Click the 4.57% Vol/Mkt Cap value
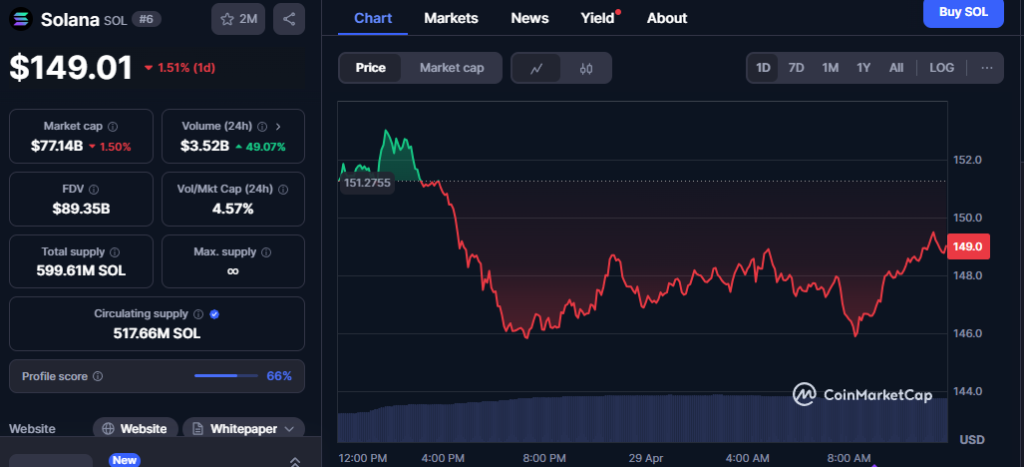The image size is (1024, 467). (x=232, y=209)
